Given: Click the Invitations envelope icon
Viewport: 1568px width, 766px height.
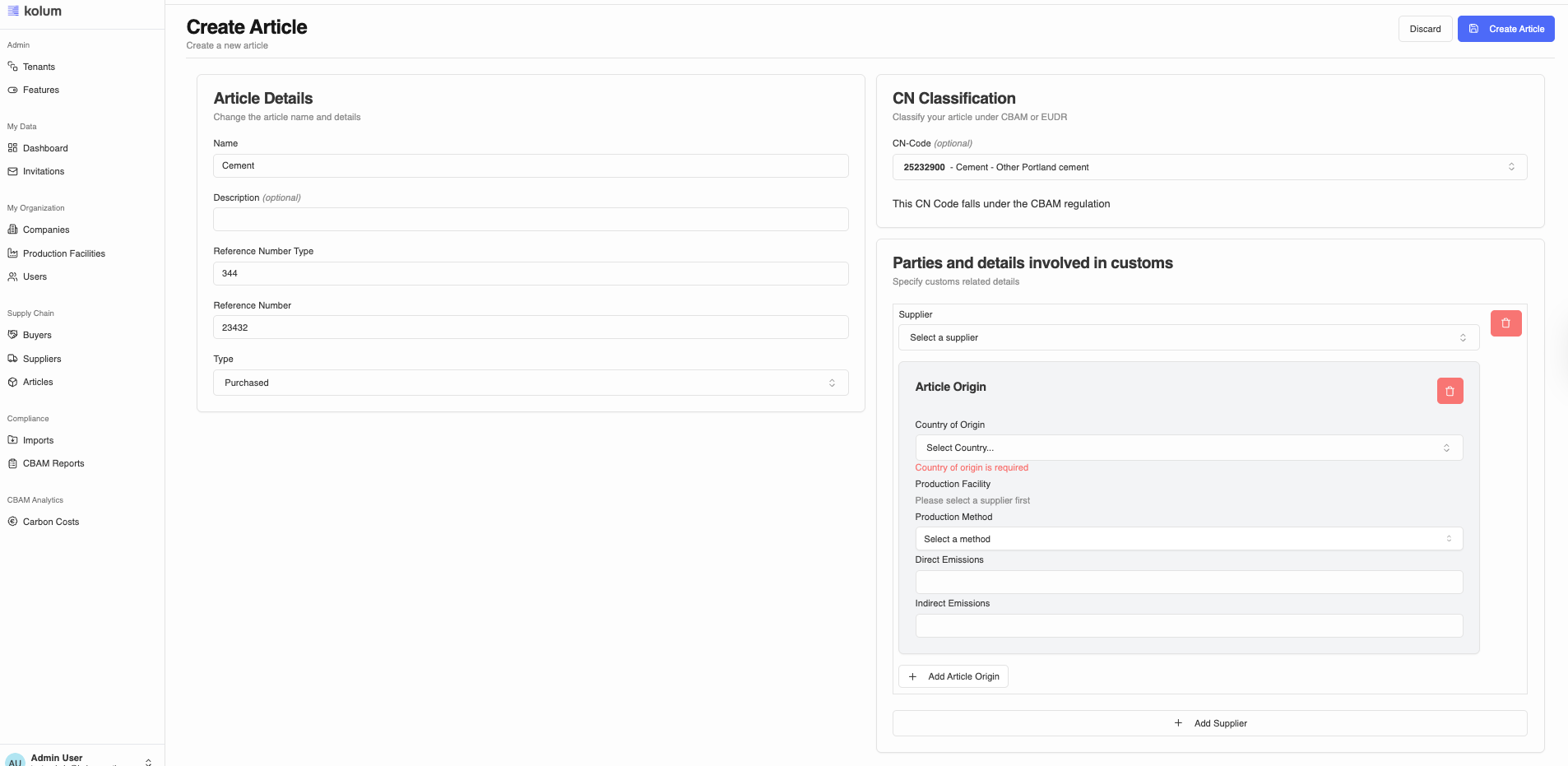Looking at the screenshot, I should click(x=12, y=171).
